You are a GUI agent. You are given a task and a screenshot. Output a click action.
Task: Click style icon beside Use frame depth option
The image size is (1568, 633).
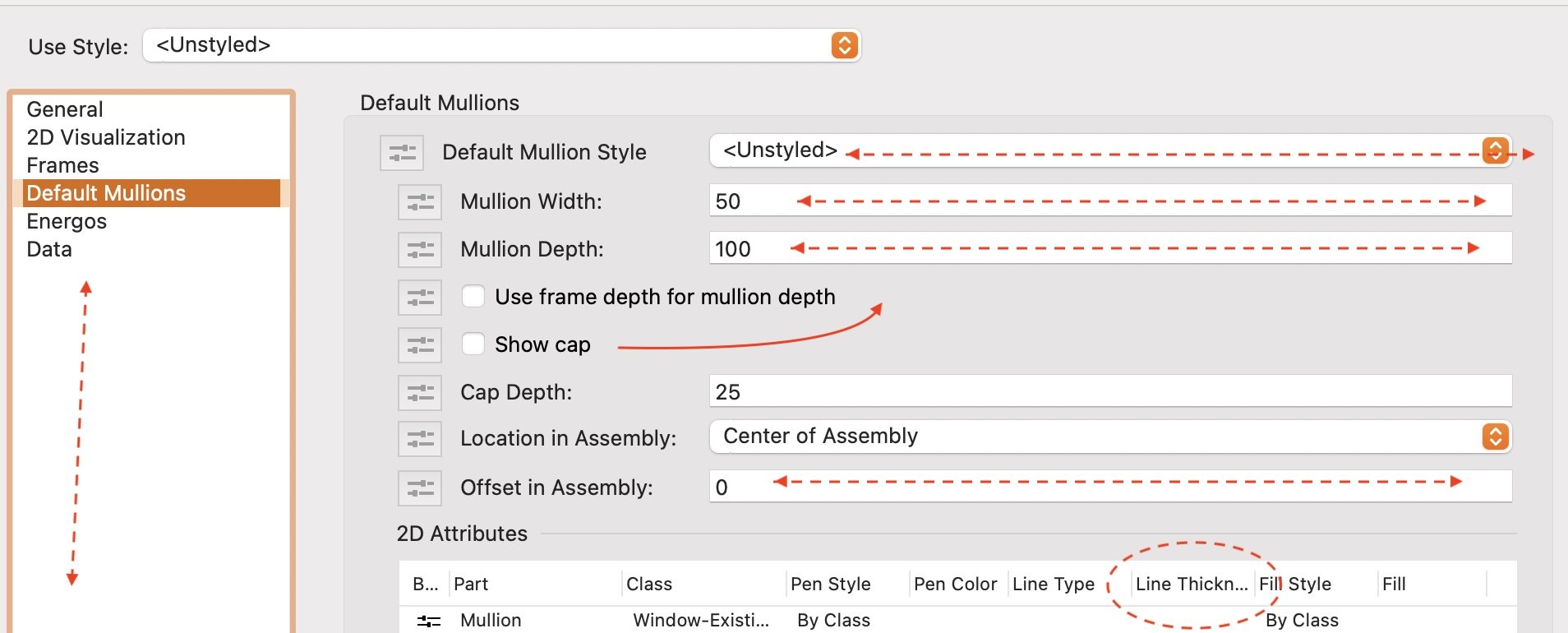[420, 298]
